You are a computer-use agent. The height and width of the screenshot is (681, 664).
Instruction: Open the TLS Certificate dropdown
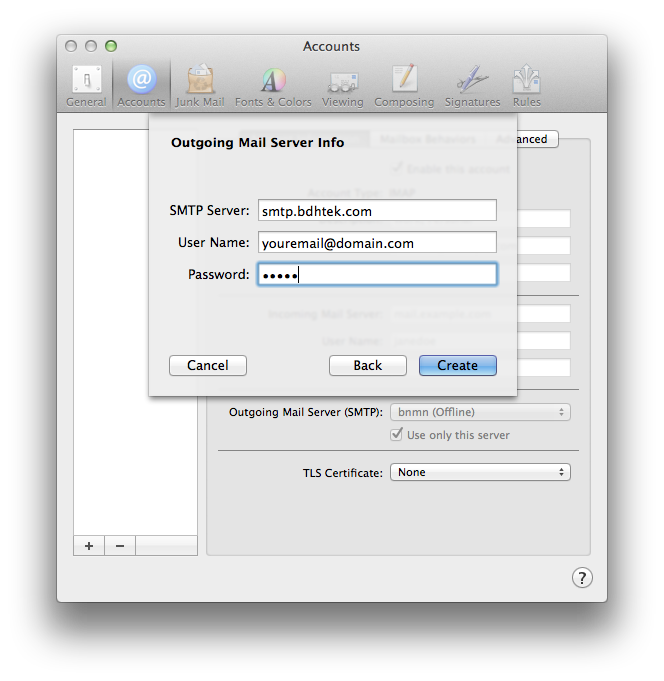click(480, 472)
